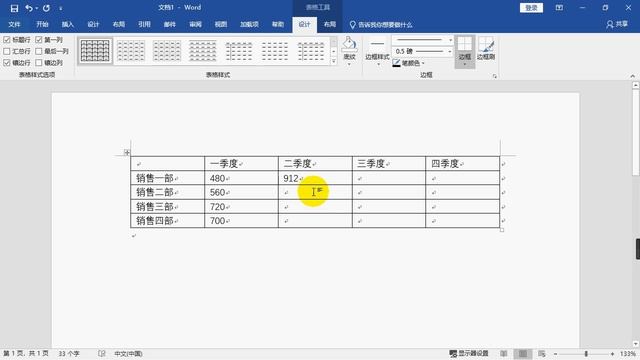The width and height of the screenshot is (640, 360).
Task: Switch to the 视图 View tab
Action: [221, 24]
